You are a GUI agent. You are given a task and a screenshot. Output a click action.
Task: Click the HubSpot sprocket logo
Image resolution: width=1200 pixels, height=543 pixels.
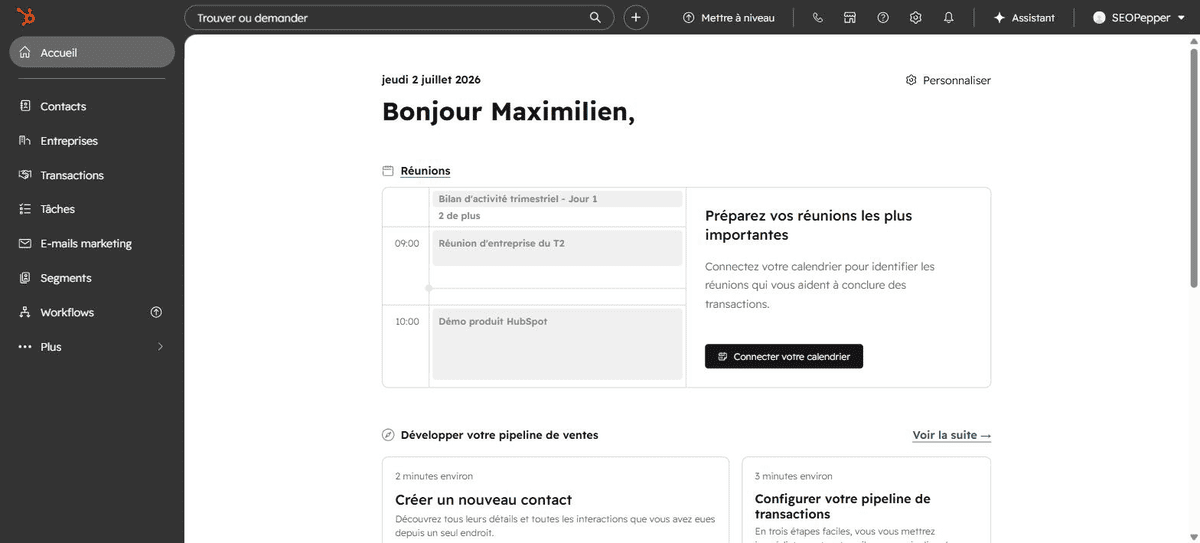tap(26, 17)
